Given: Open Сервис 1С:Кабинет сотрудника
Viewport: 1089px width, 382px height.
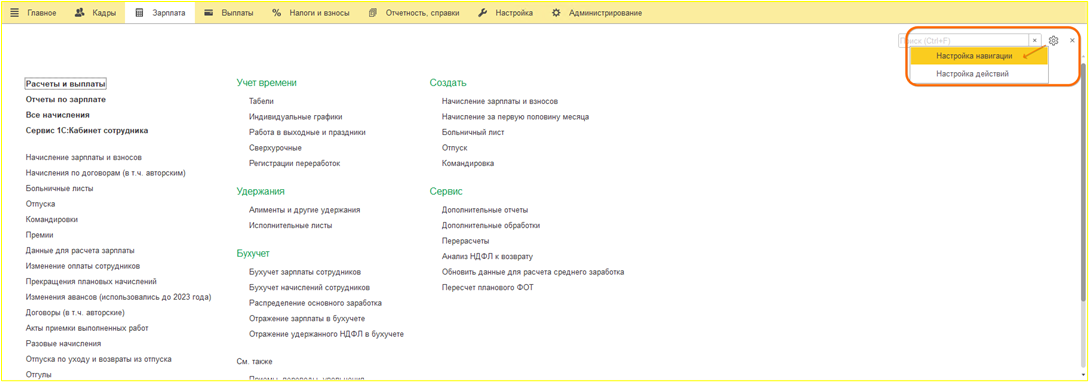Looking at the screenshot, I should pyautogui.click(x=87, y=130).
